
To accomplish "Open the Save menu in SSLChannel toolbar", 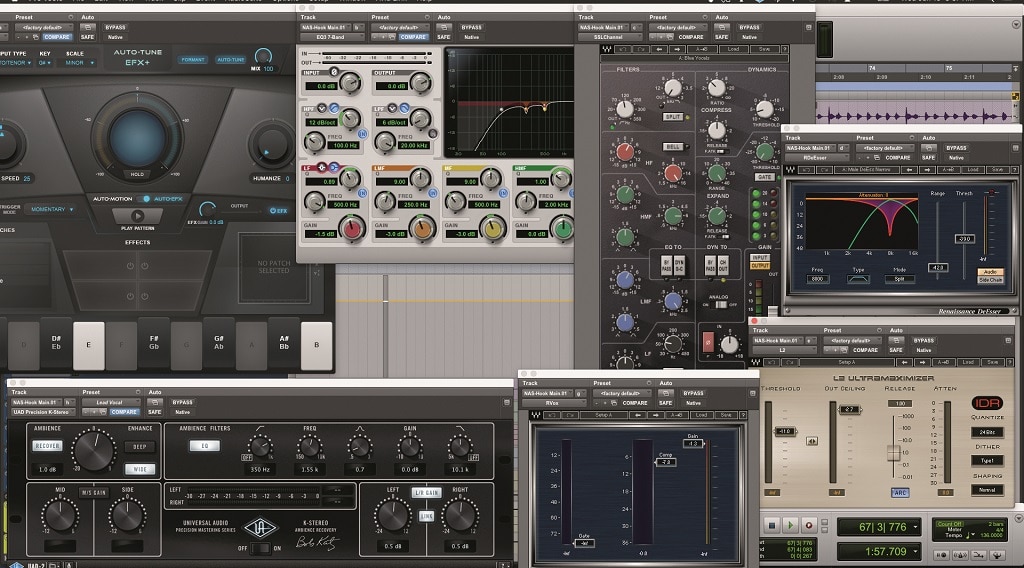I will pos(764,49).
